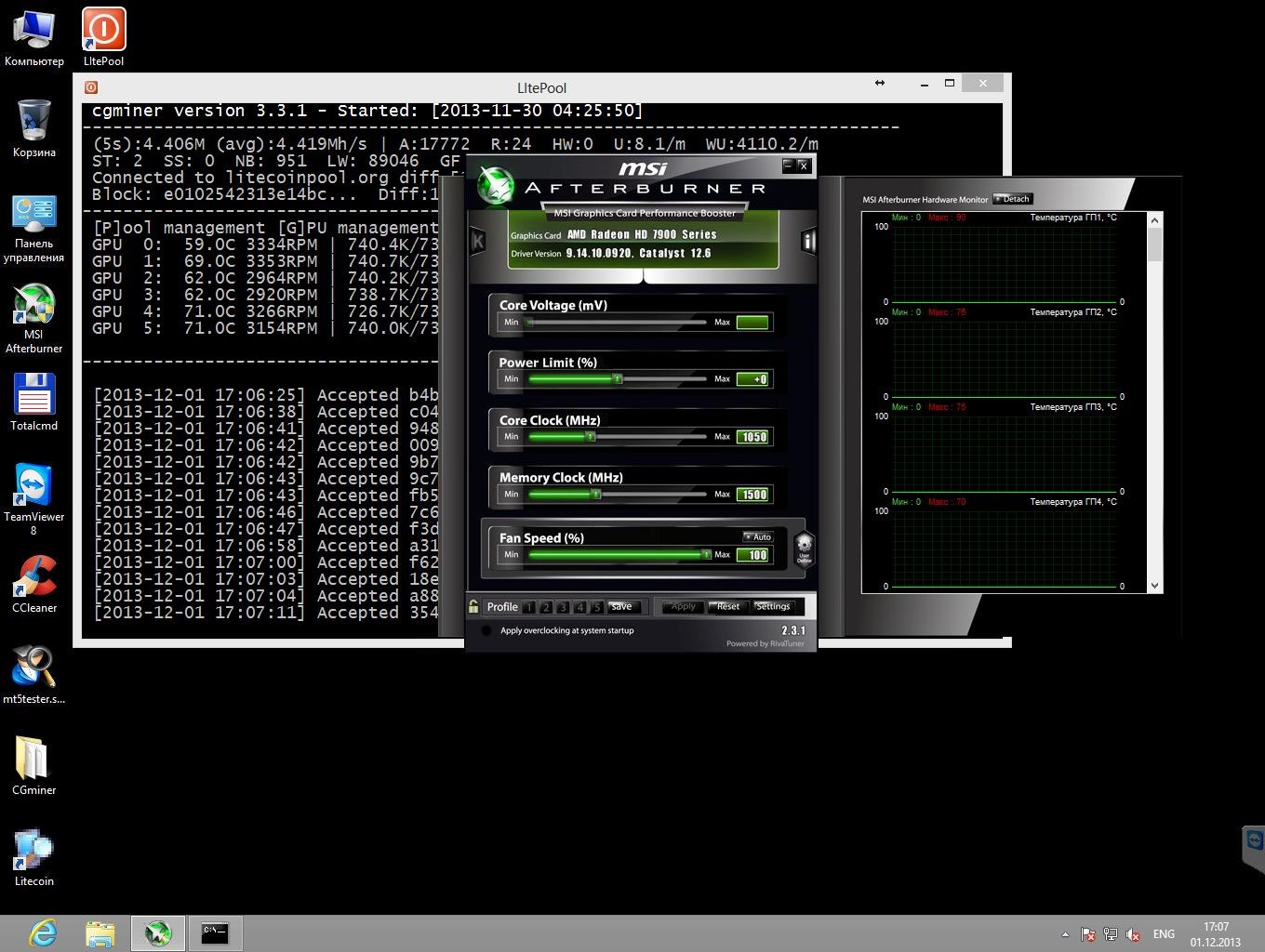Click the Температура ГП1 graph
The width and height of the screenshot is (1265, 952).
1004,264
